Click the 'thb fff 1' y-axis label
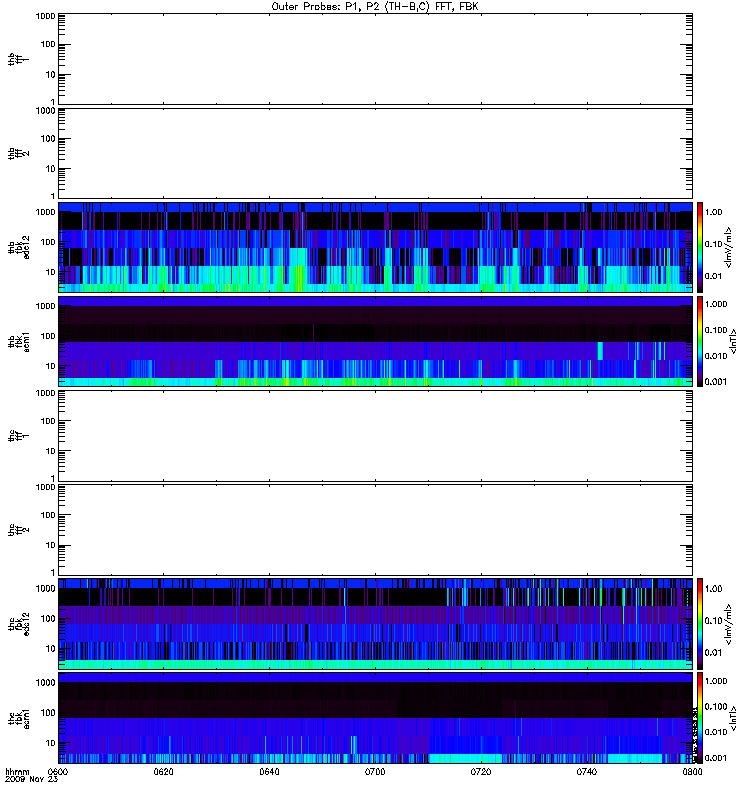Image resolution: width=750 pixels, height=800 pixels. 19,59
